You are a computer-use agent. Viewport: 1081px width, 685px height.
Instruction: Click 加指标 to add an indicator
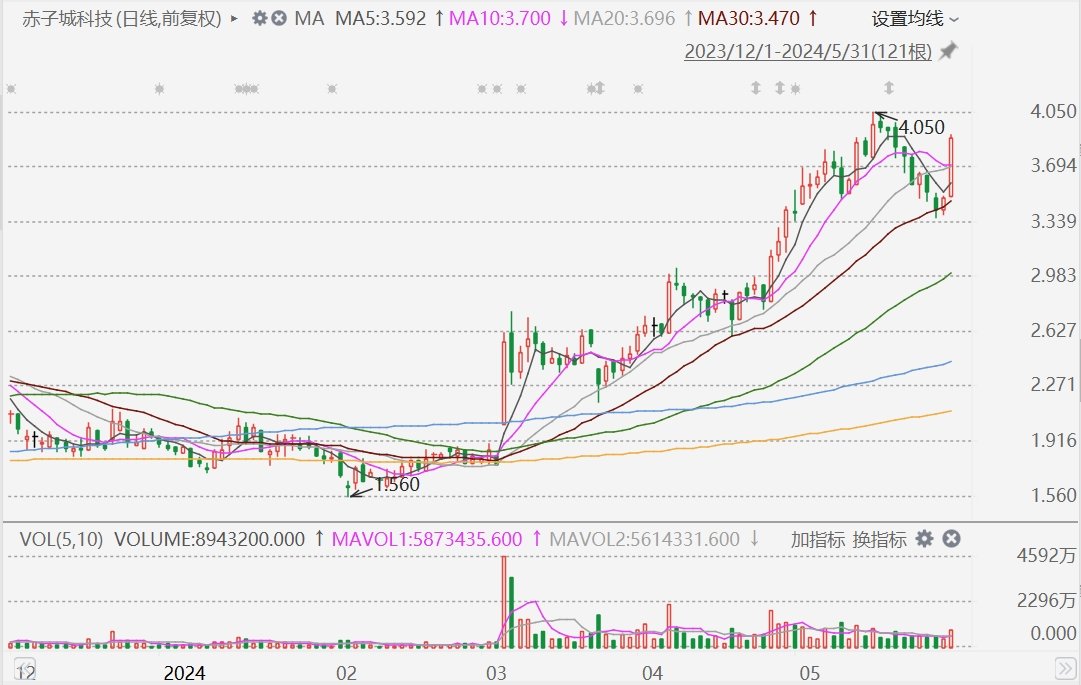818,539
